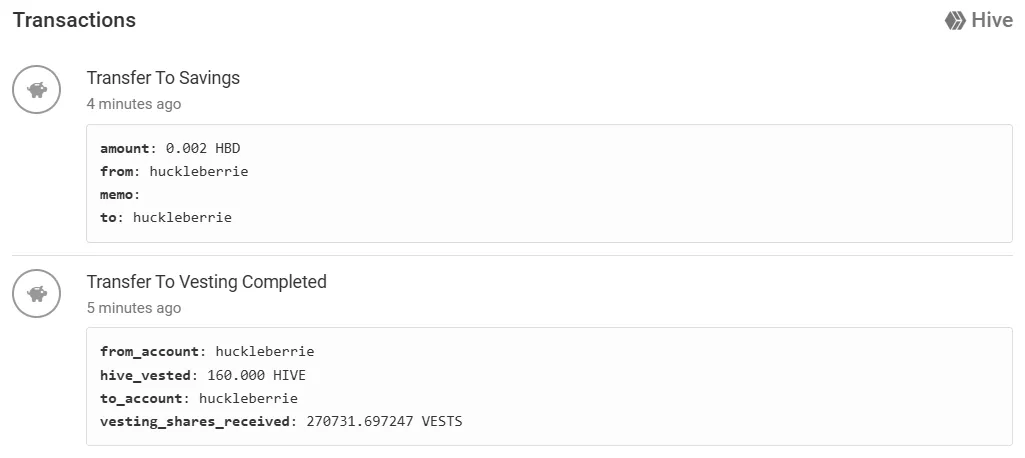
Task: Click the '5 minutes ago' timestamp
Action: (134, 308)
